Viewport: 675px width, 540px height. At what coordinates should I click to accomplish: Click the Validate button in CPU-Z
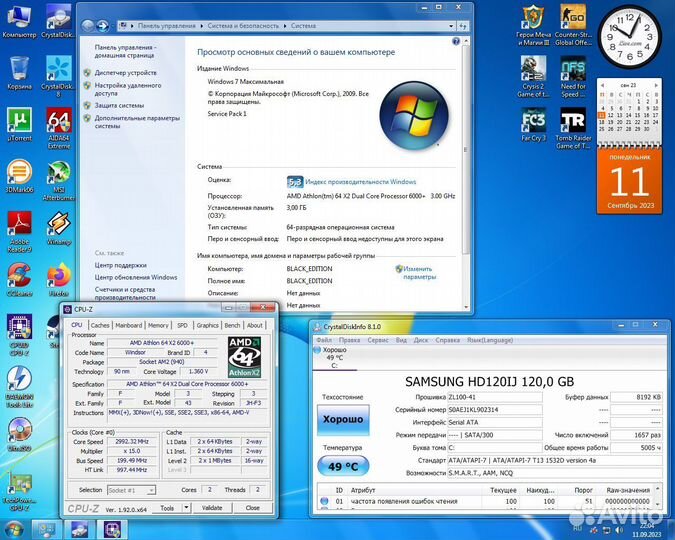(x=212, y=508)
